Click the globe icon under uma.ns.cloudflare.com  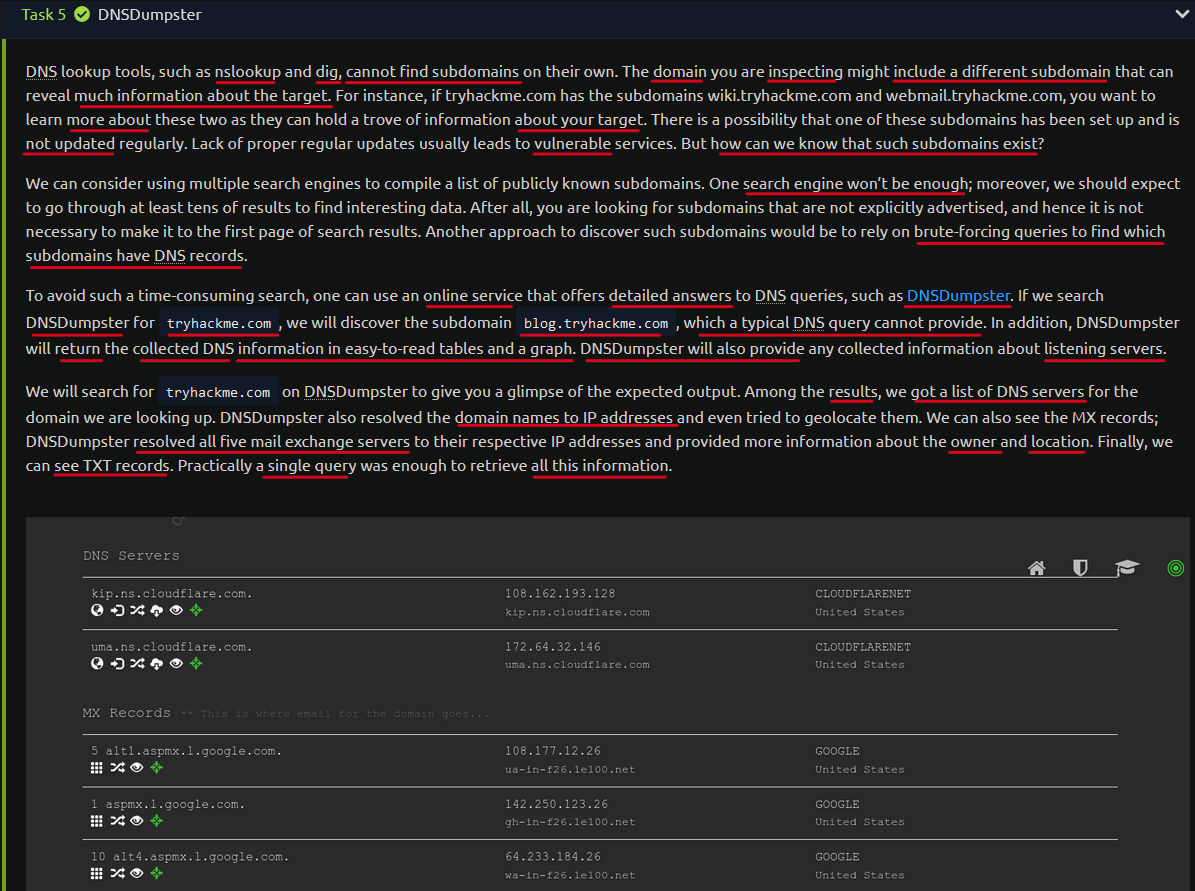pyautogui.click(x=97, y=663)
